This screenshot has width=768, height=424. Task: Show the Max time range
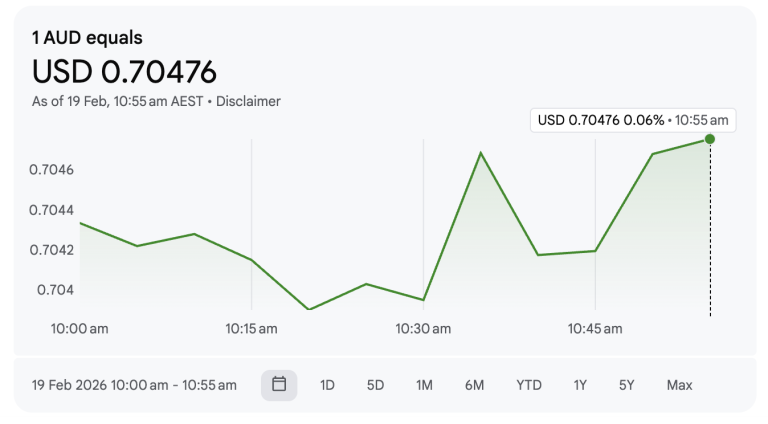679,385
